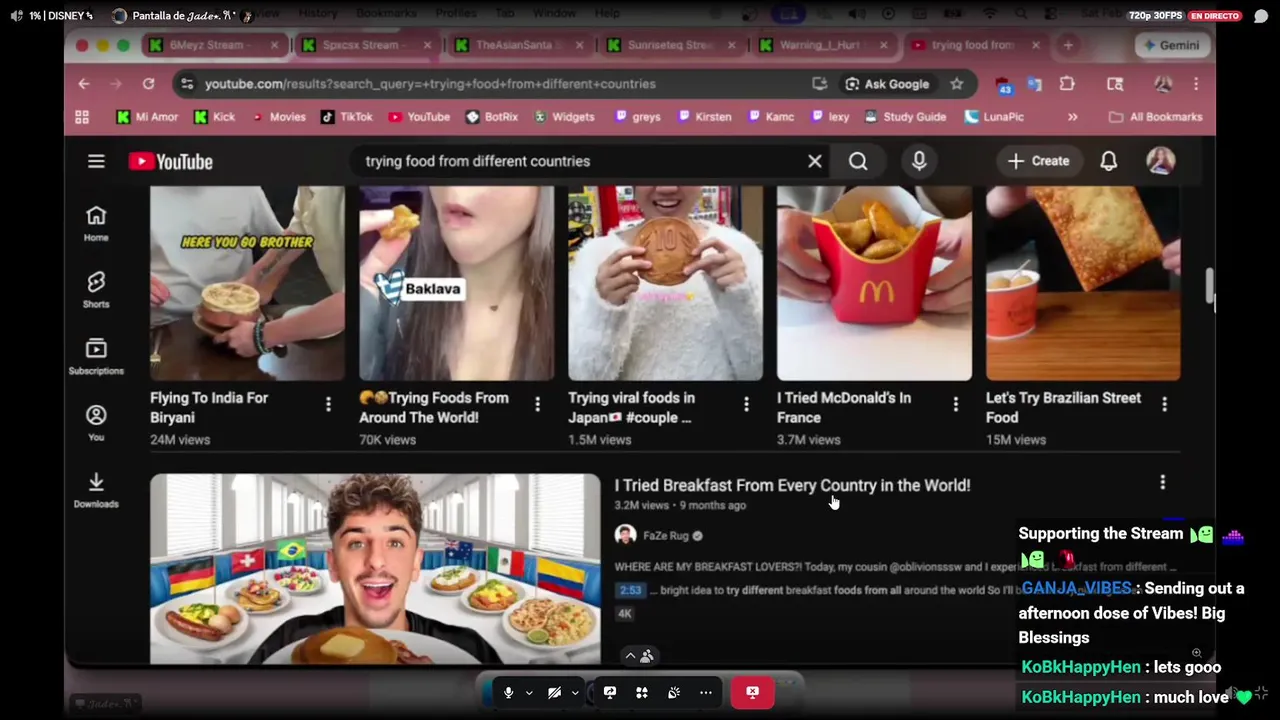The width and height of the screenshot is (1280, 720).
Task: Click the share screen icon in call bar
Action: coord(609,692)
